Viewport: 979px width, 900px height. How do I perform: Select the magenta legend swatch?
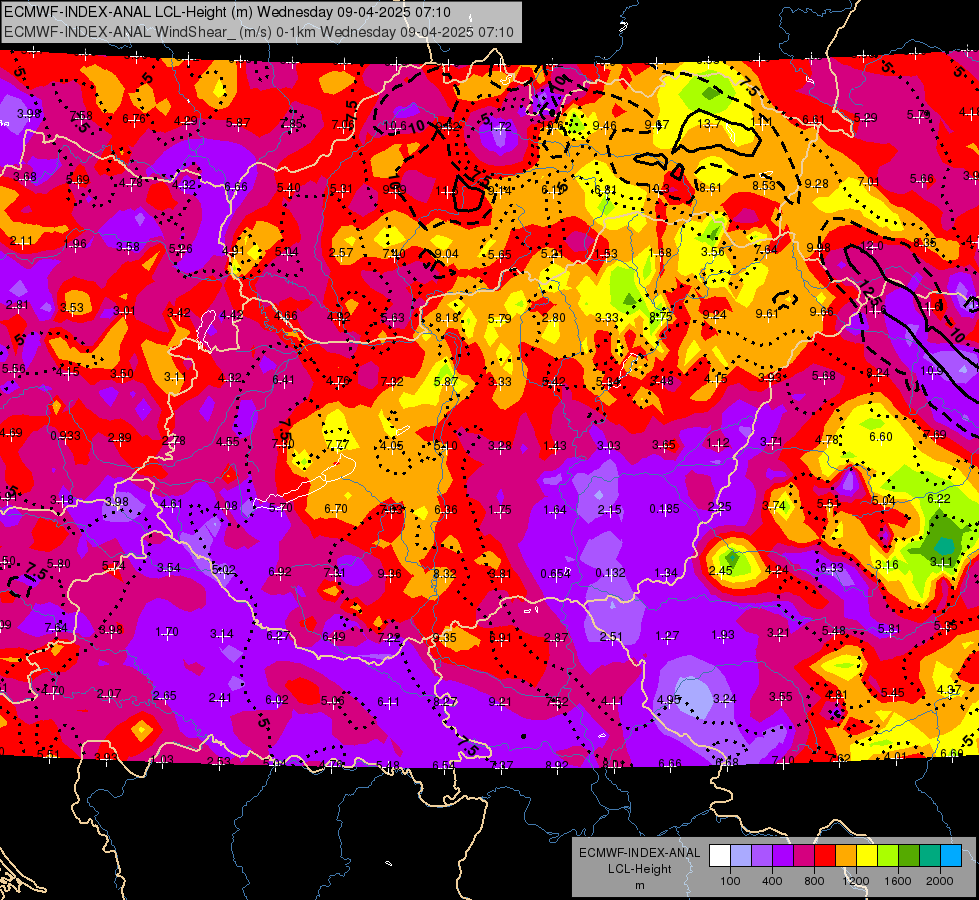pyautogui.click(x=804, y=856)
